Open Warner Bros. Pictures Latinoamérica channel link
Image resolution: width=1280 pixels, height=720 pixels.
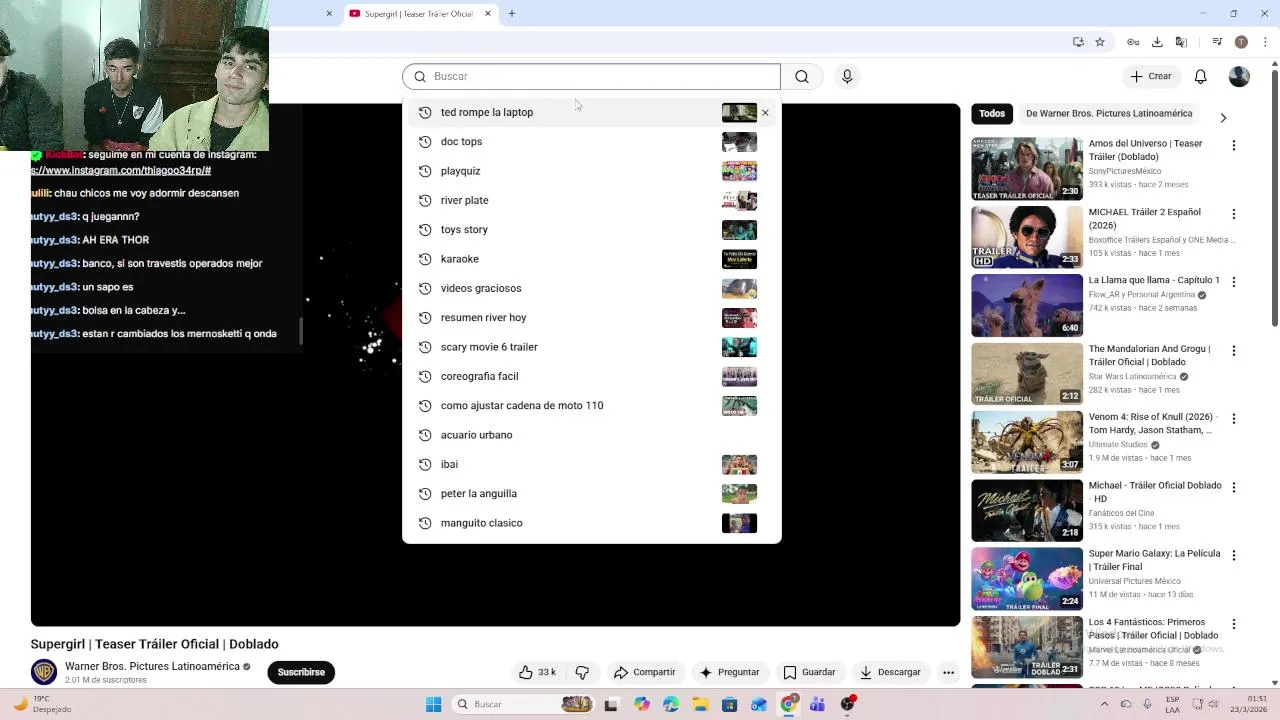(x=152, y=667)
